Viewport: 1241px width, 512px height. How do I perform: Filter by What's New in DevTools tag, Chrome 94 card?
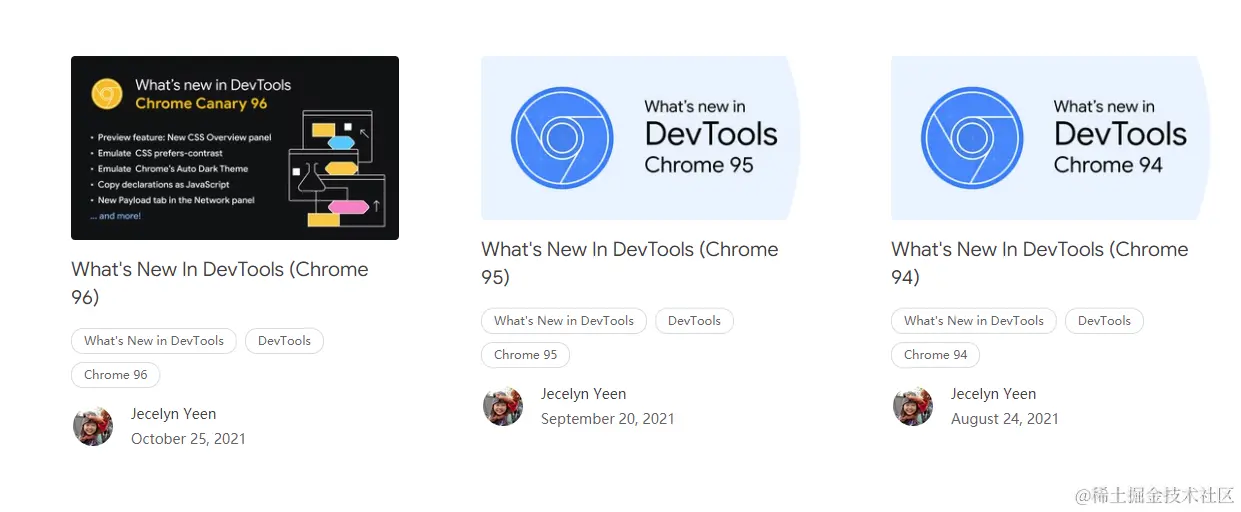pos(974,321)
